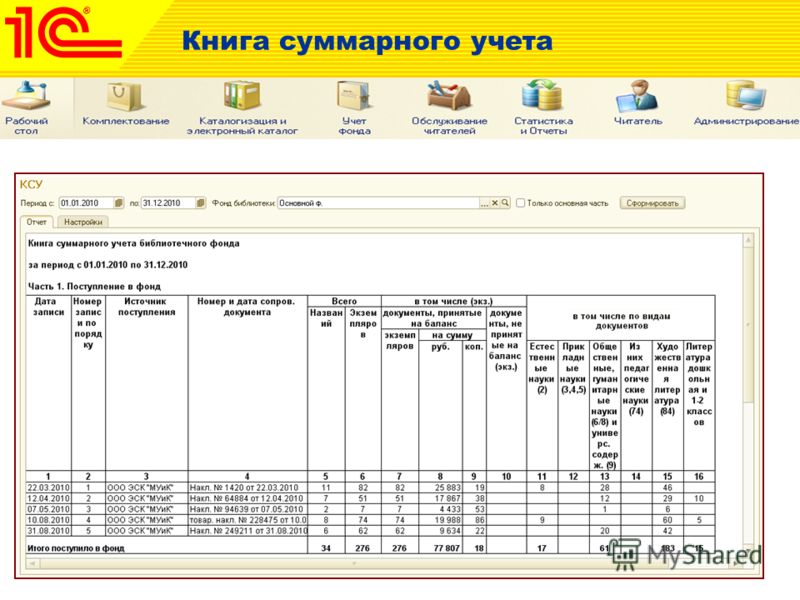Open the Администрирование section

pos(746,104)
